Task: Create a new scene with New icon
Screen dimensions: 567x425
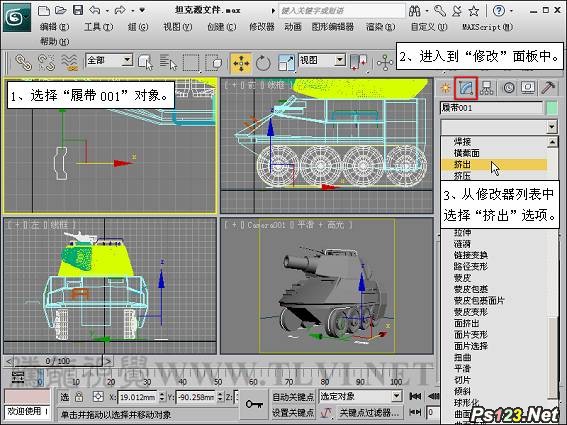Action: (44, 10)
